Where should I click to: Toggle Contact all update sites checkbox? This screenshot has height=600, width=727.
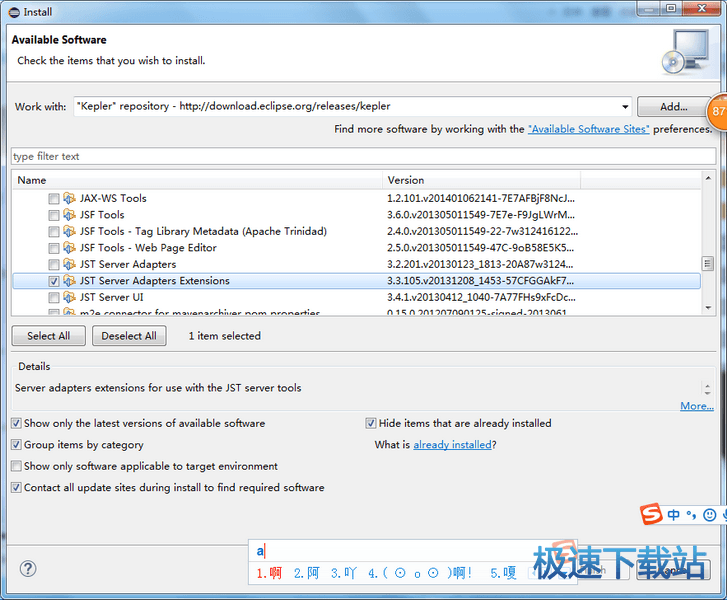[x=16, y=487]
